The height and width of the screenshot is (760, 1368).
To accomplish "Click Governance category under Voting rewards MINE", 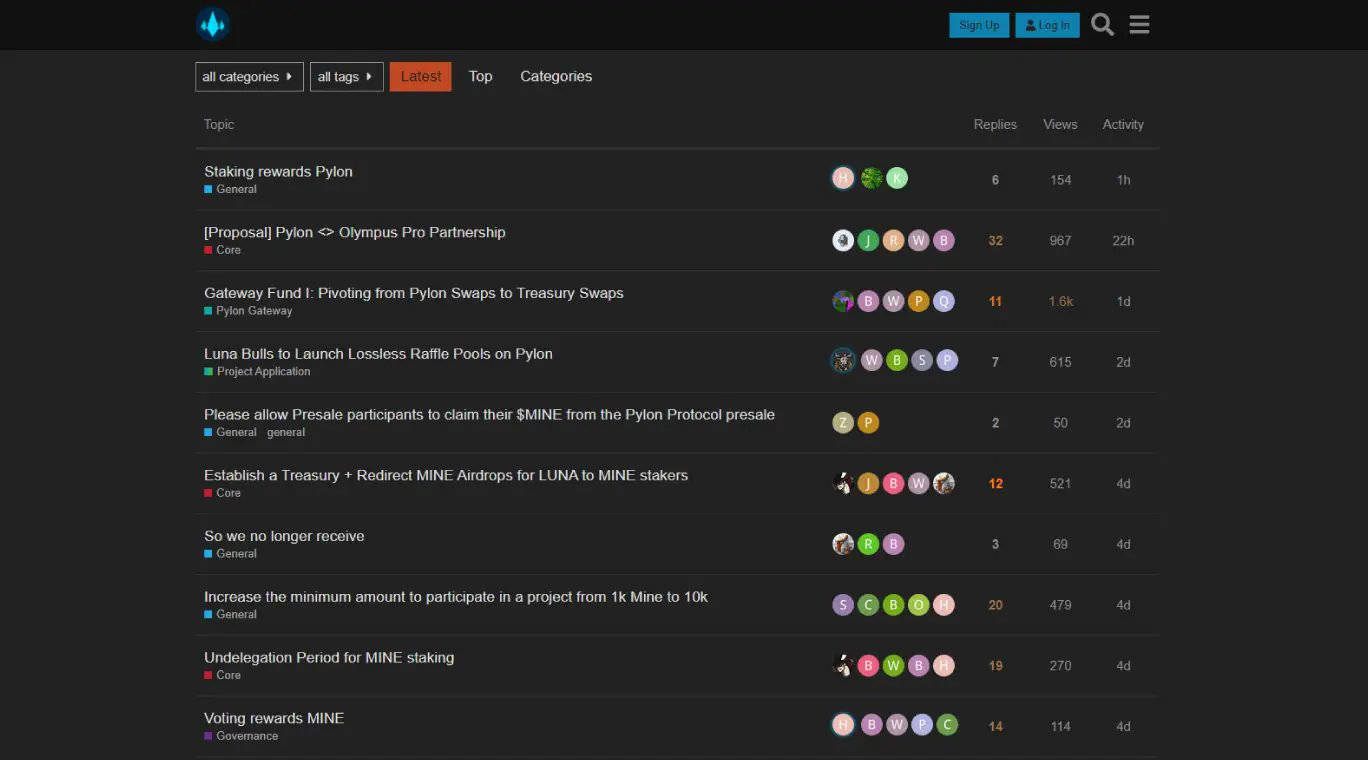I will pyautogui.click(x=241, y=736).
